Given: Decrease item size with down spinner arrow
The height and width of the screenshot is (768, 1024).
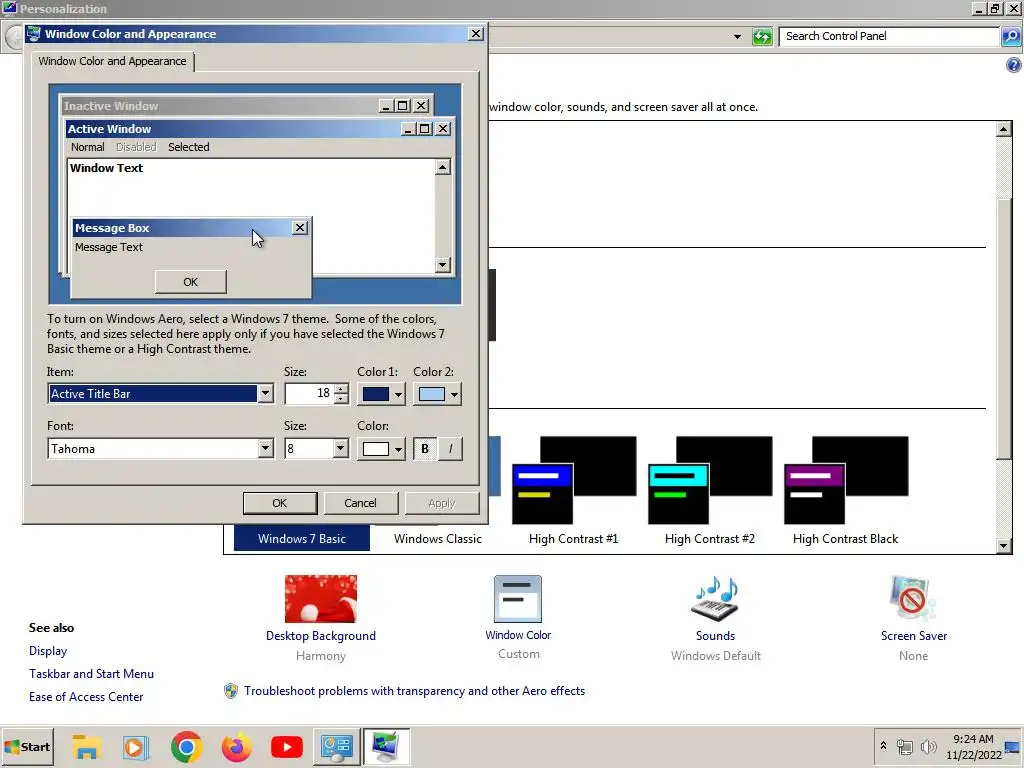Looking at the screenshot, I should click(x=341, y=398).
